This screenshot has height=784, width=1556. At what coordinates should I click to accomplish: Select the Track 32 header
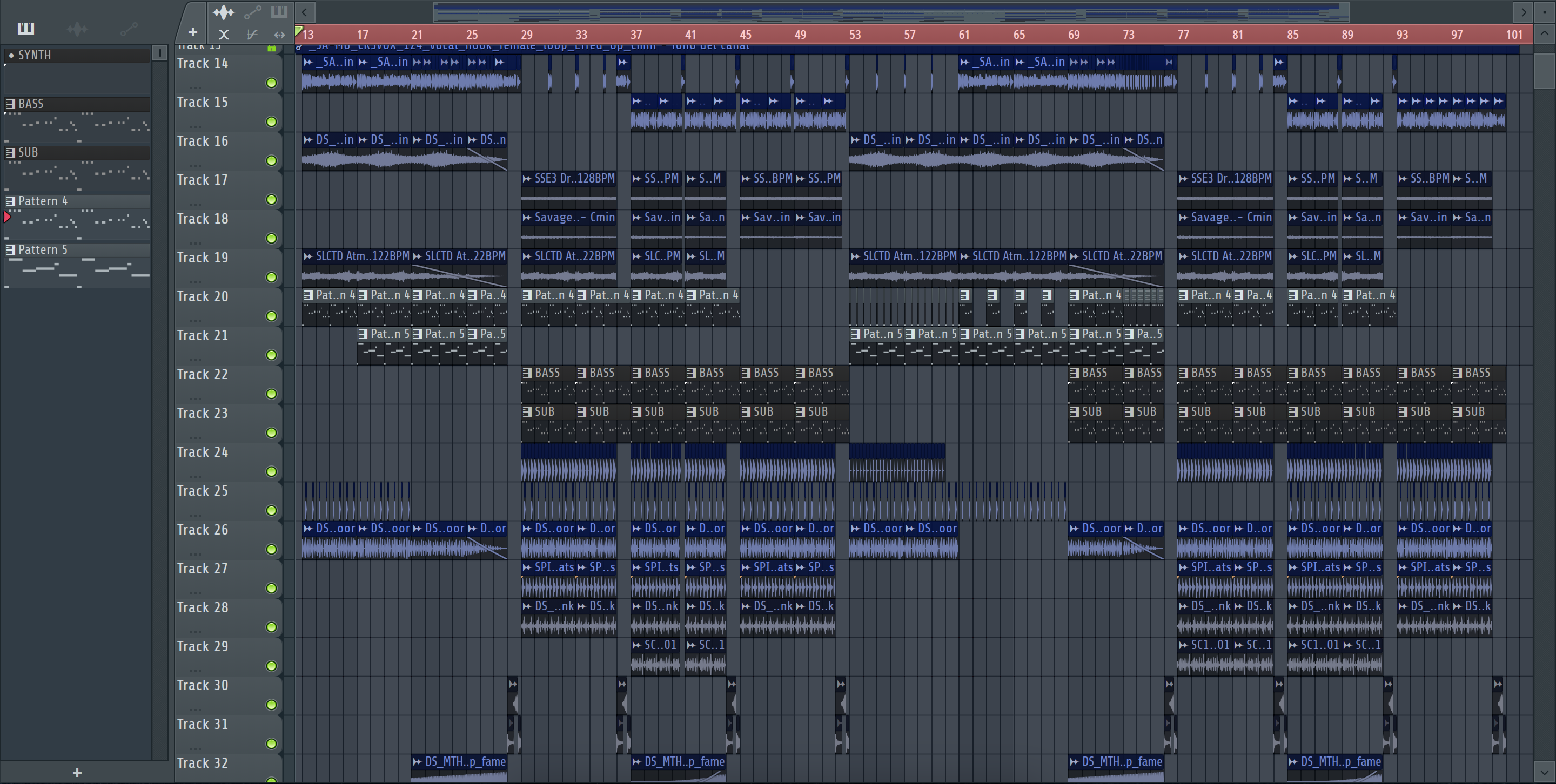tap(229, 768)
